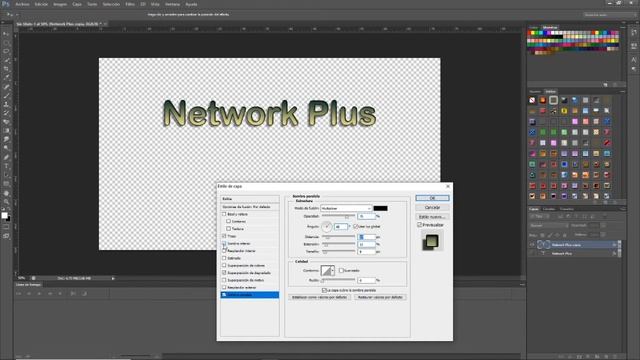
Task: Hide the Network Plus copia layer
Action: tap(532, 245)
